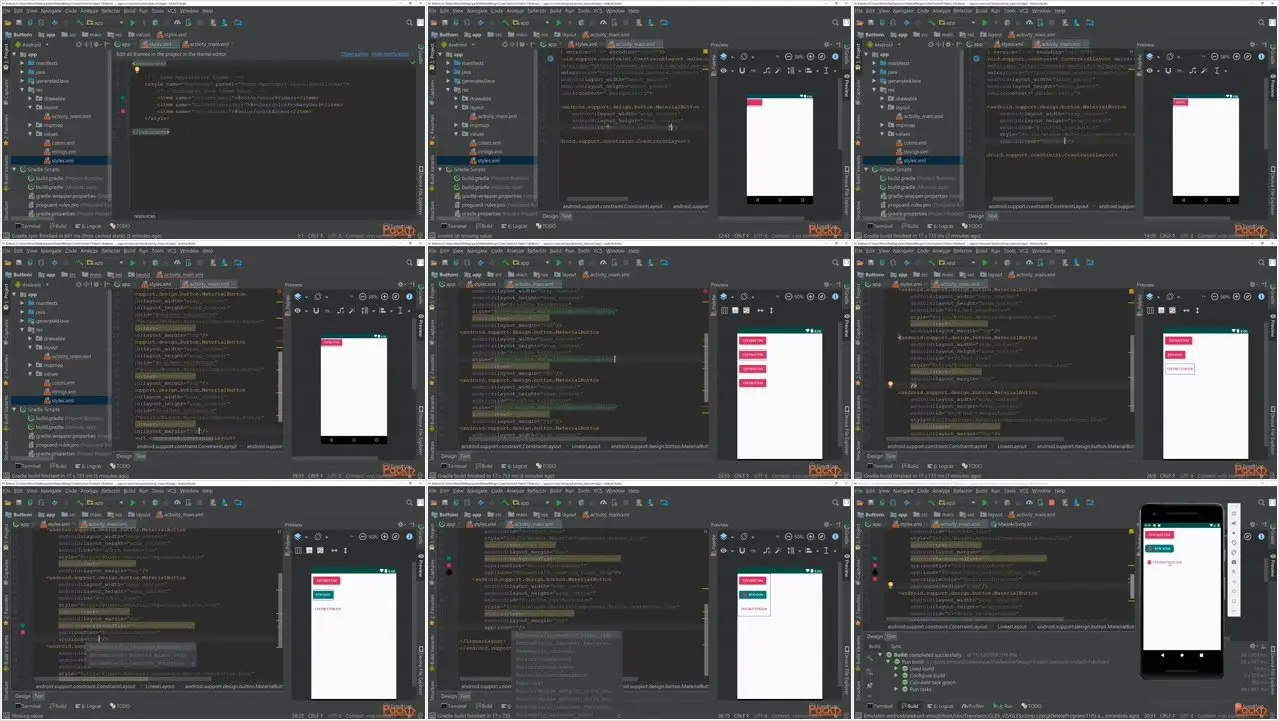The width and height of the screenshot is (1279, 721).
Task: Open Terminal tool window in top-left window
Action: [28, 226]
